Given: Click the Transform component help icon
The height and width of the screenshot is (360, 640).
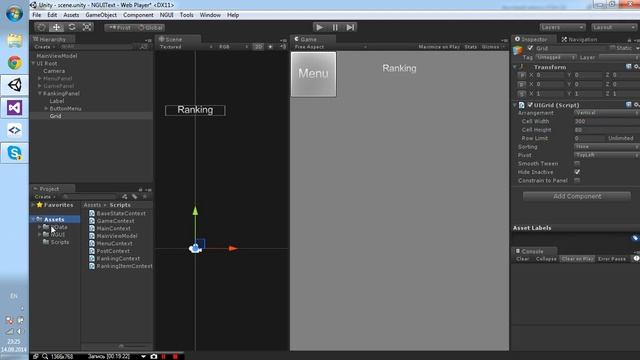Looking at the screenshot, I should [x=629, y=67].
